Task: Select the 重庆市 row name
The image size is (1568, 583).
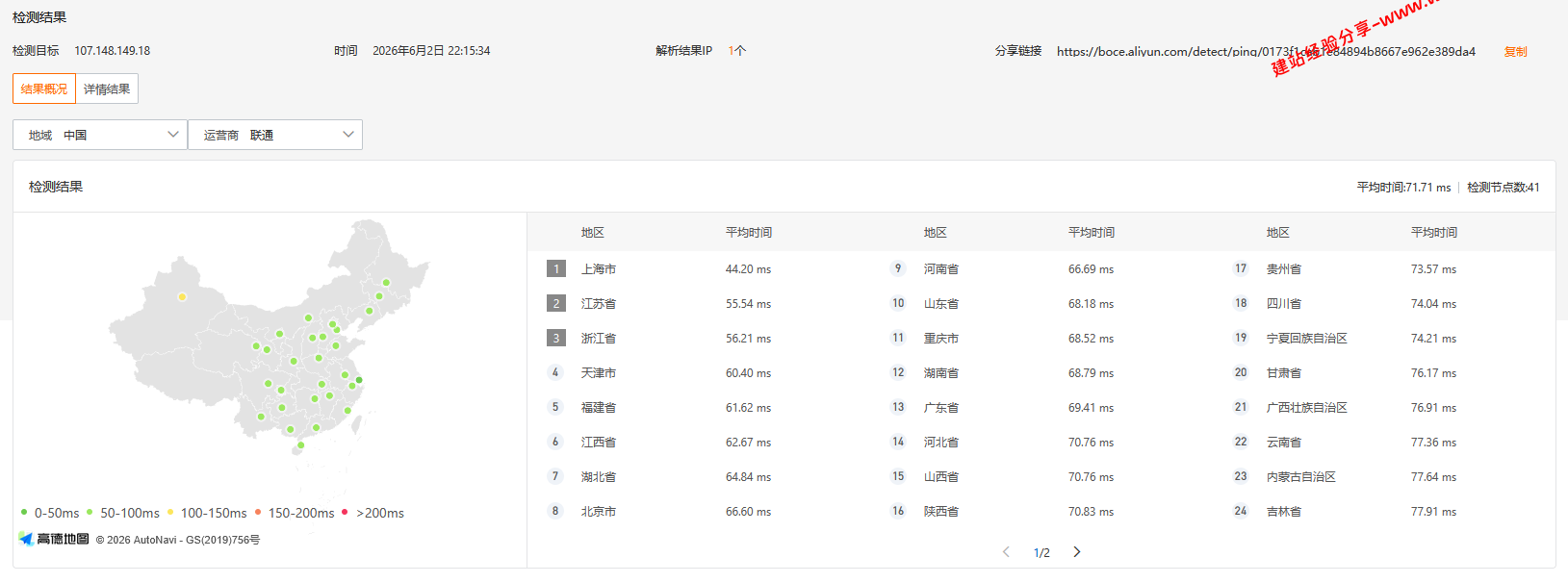Action: tap(941, 339)
